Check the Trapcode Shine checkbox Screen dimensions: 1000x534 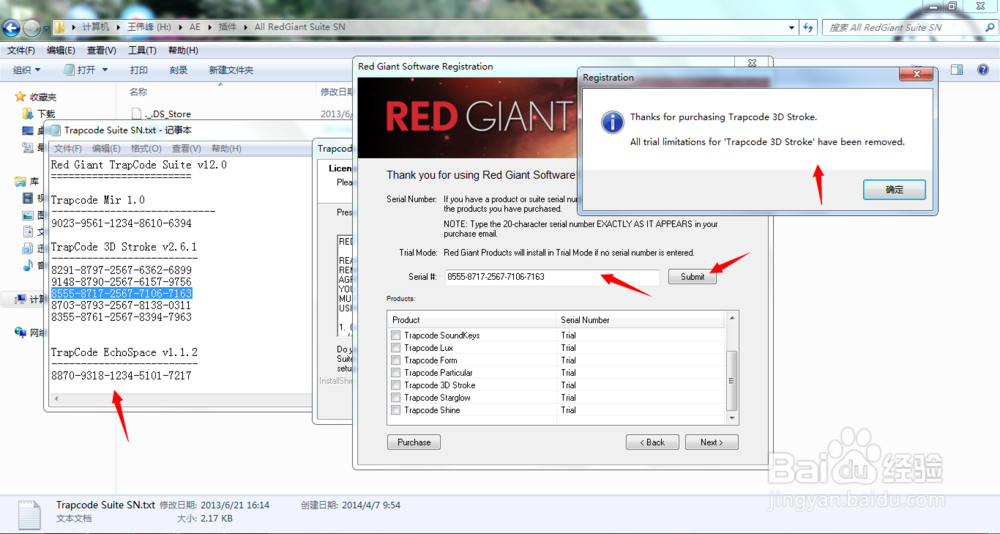point(396,410)
